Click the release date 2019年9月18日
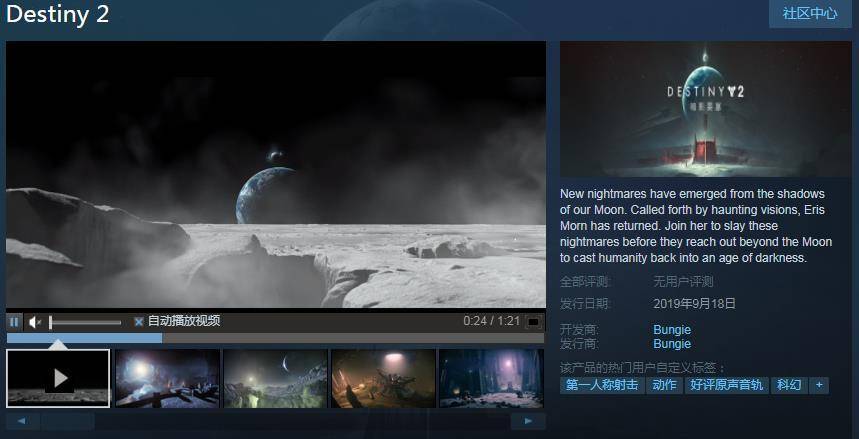859x439 pixels. point(694,304)
